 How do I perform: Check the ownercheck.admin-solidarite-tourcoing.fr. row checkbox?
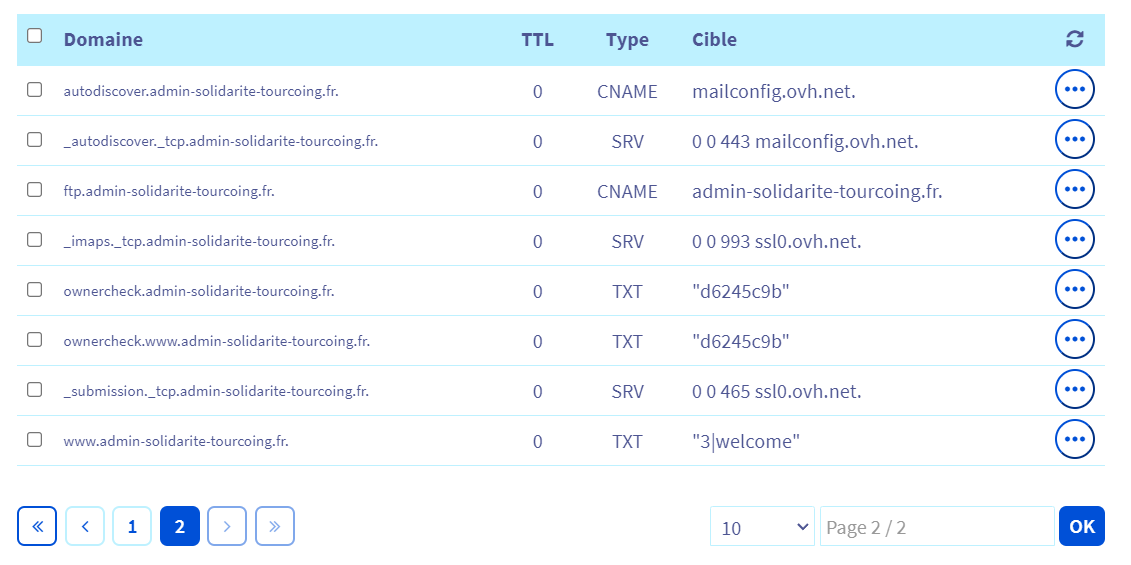point(35,289)
